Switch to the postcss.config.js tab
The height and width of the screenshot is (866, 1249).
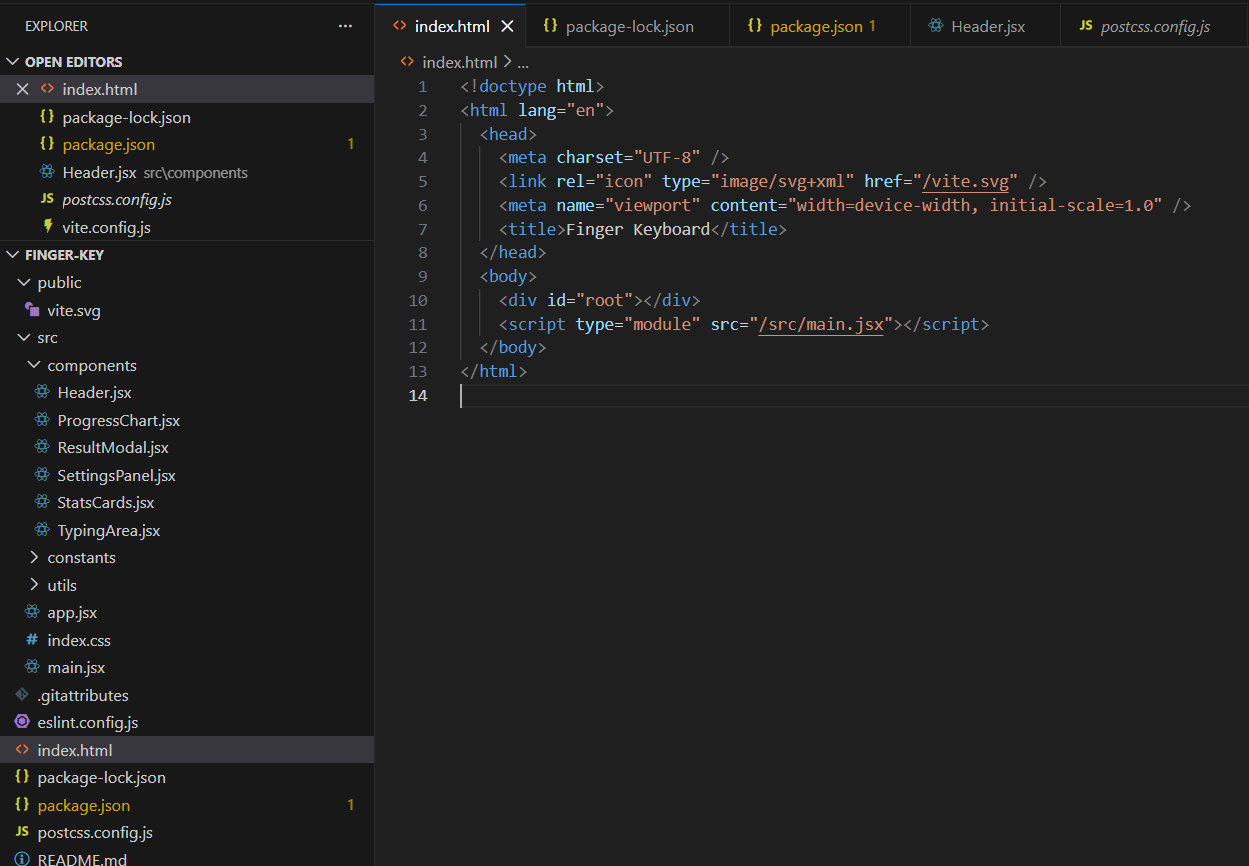(1154, 27)
